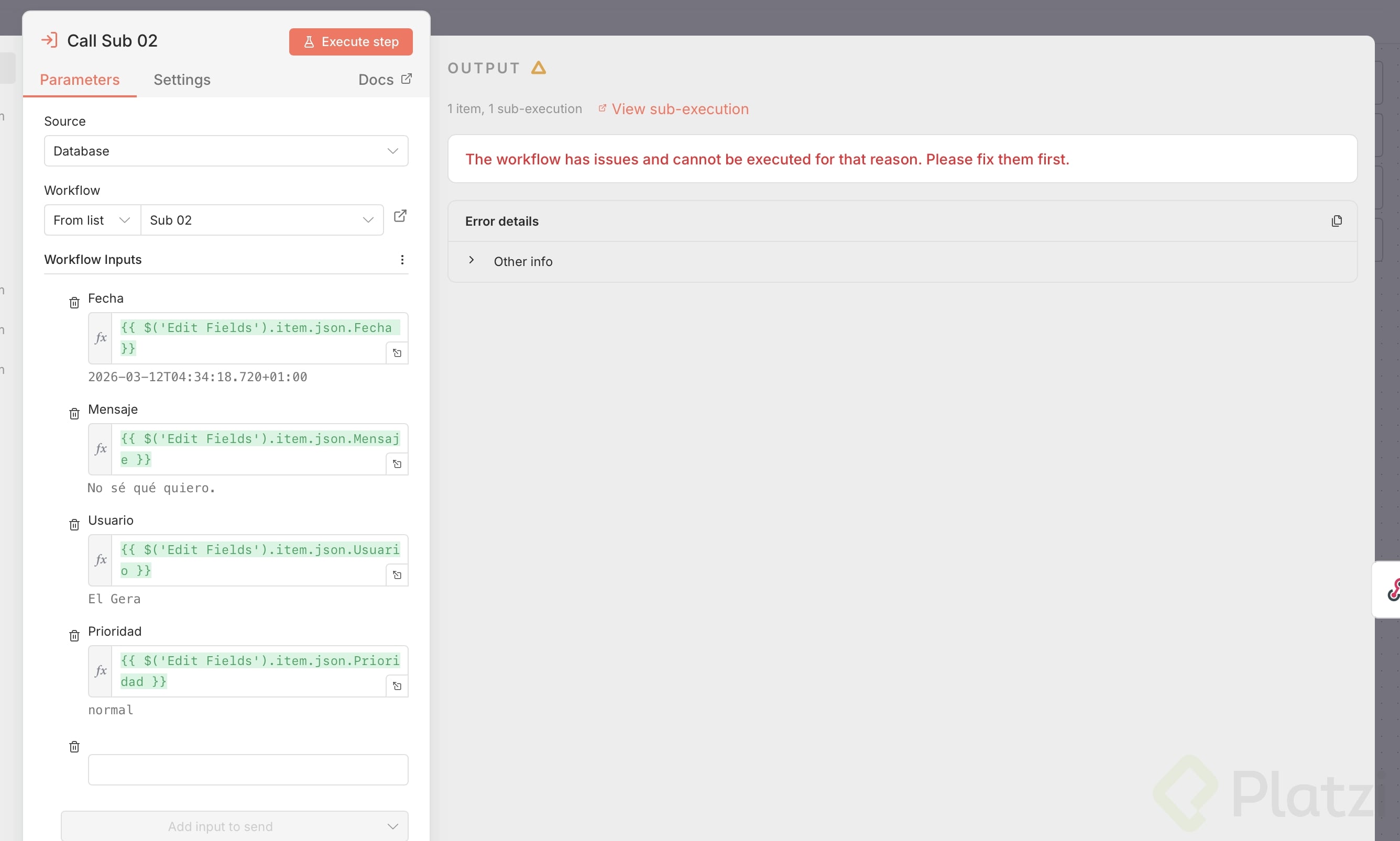The width and height of the screenshot is (1400, 841).
Task: Open the Source dropdown showing Database
Action: pos(226,151)
